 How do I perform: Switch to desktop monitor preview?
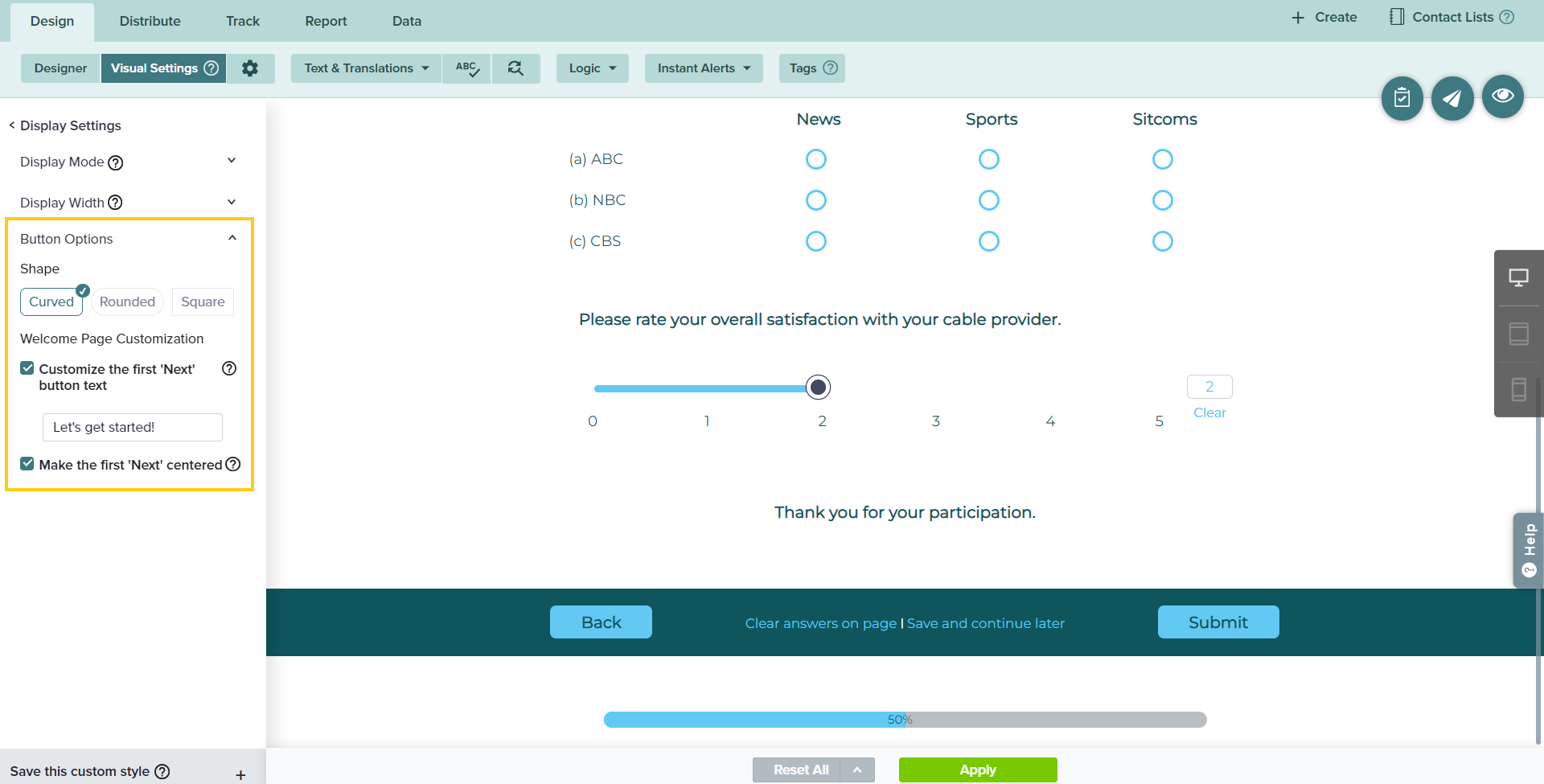coord(1518,278)
